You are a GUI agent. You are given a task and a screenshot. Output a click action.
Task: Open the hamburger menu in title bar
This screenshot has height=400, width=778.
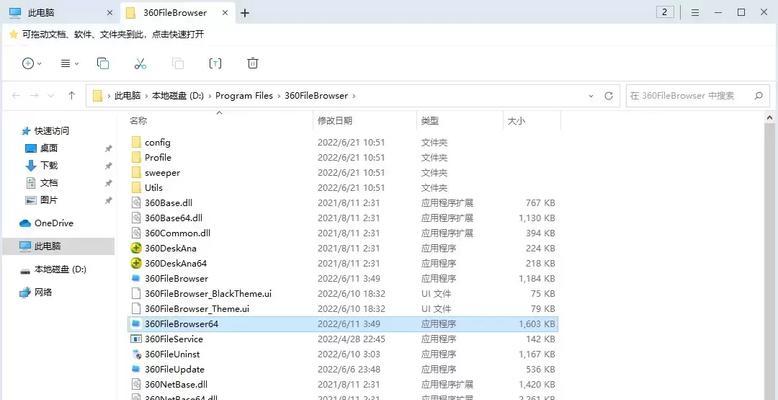[x=695, y=13]
